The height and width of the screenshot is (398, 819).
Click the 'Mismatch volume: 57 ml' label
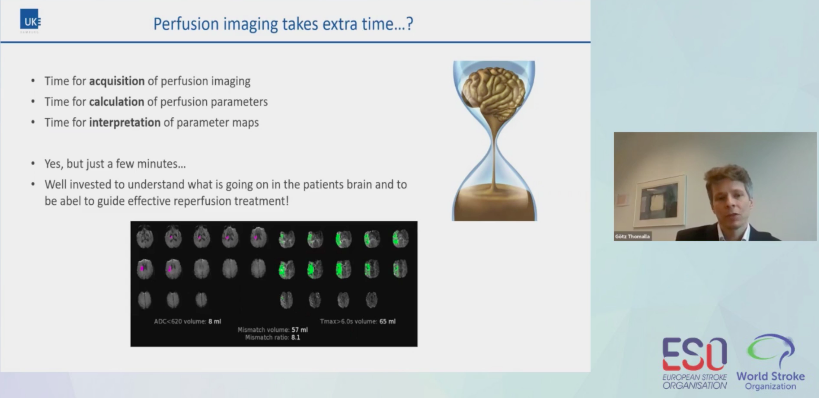273,330
